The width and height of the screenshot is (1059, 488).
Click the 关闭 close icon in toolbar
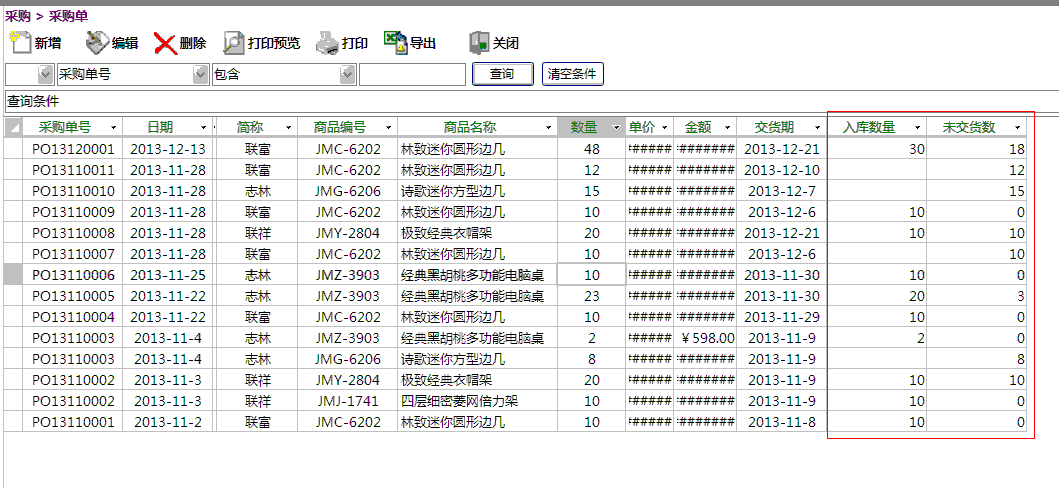[479, 43]
